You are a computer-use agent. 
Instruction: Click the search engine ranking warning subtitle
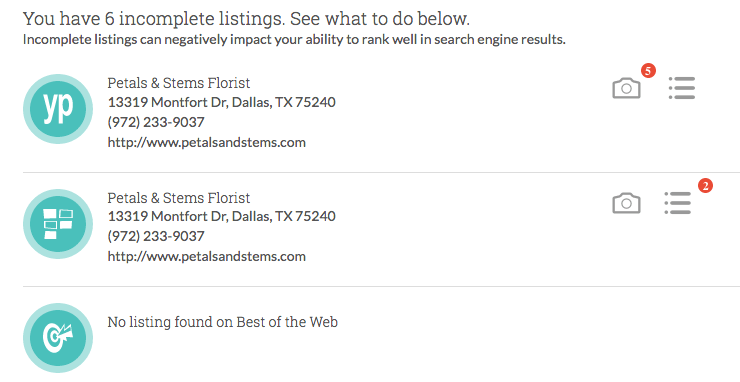tap(294, 40)
